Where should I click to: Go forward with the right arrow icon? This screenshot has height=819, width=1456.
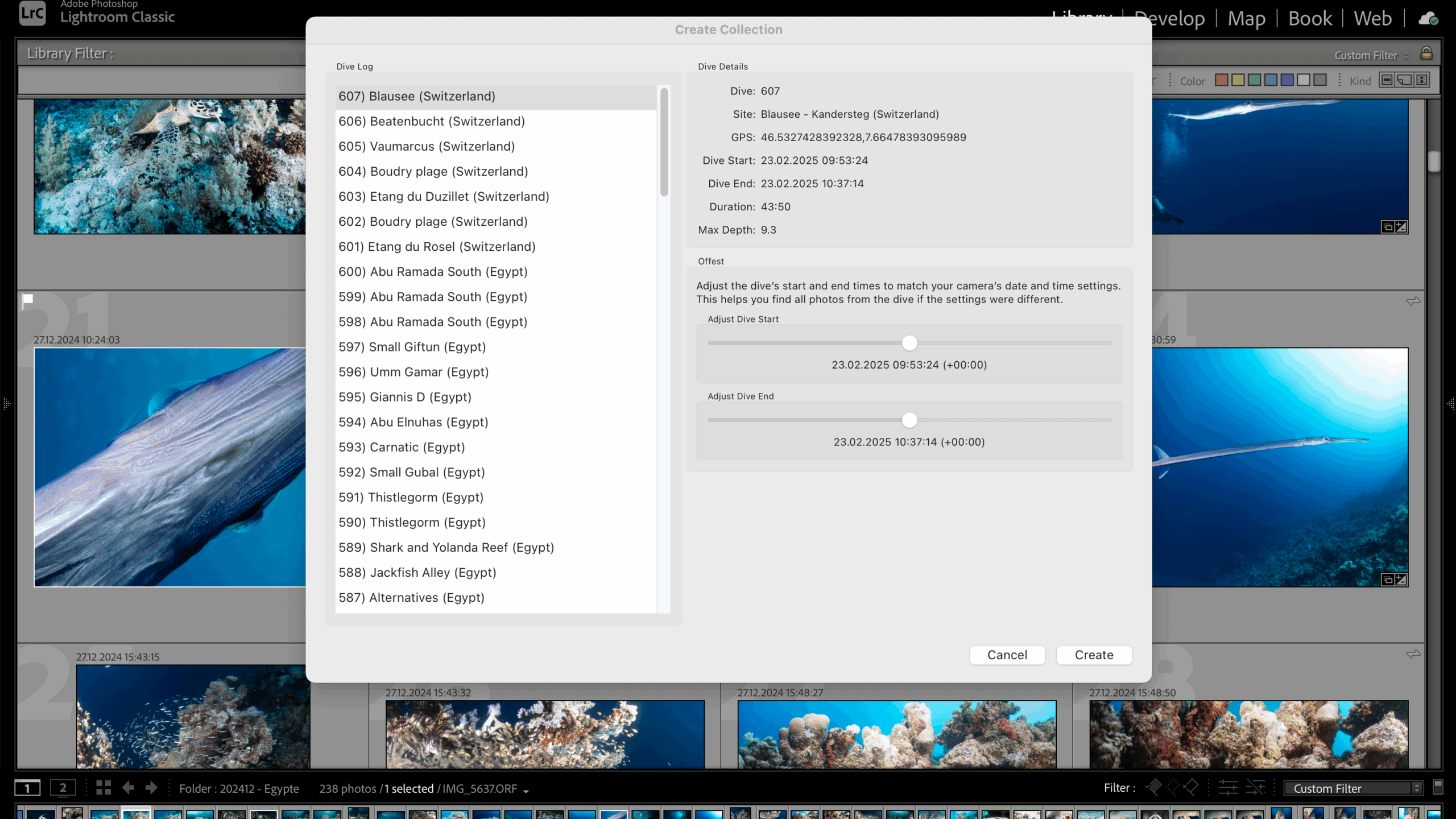click(x=151, y=788)
